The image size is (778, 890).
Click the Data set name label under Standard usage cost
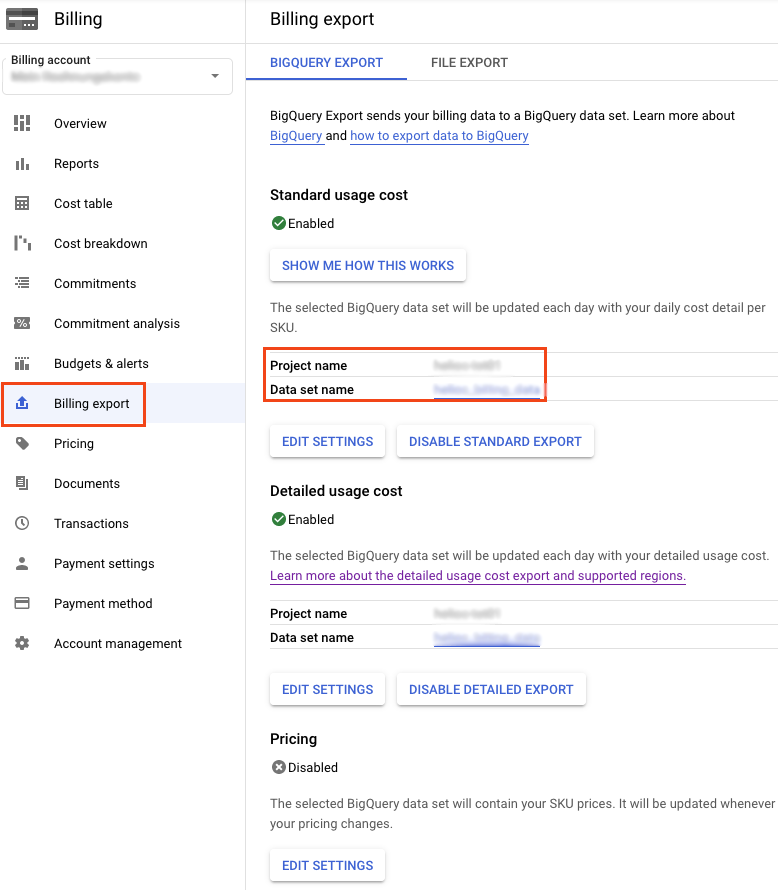(312, 389)
